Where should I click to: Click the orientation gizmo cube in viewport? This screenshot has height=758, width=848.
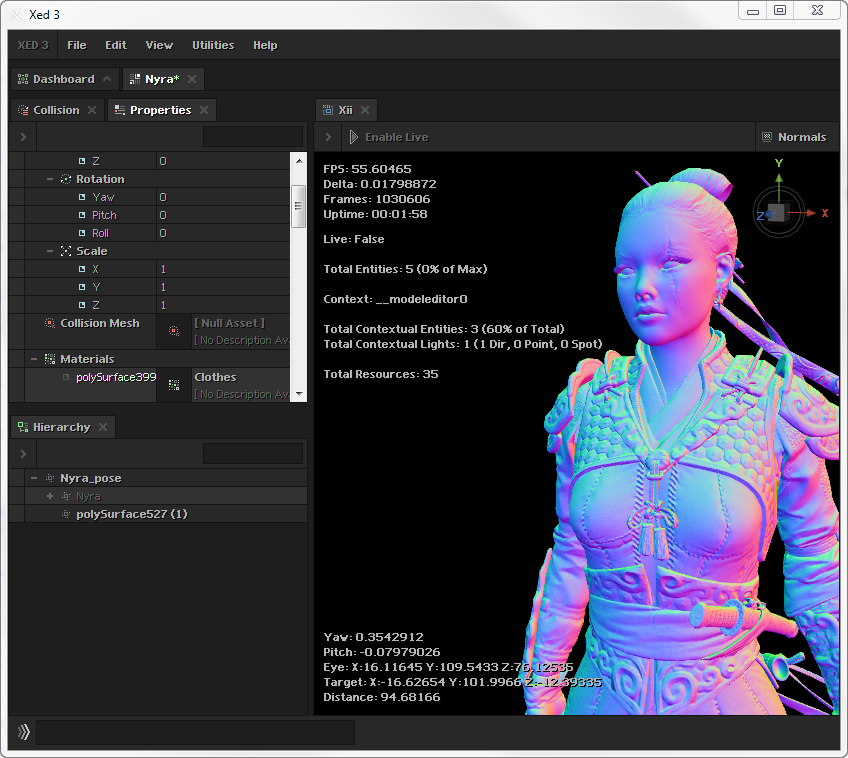point(778,211)
